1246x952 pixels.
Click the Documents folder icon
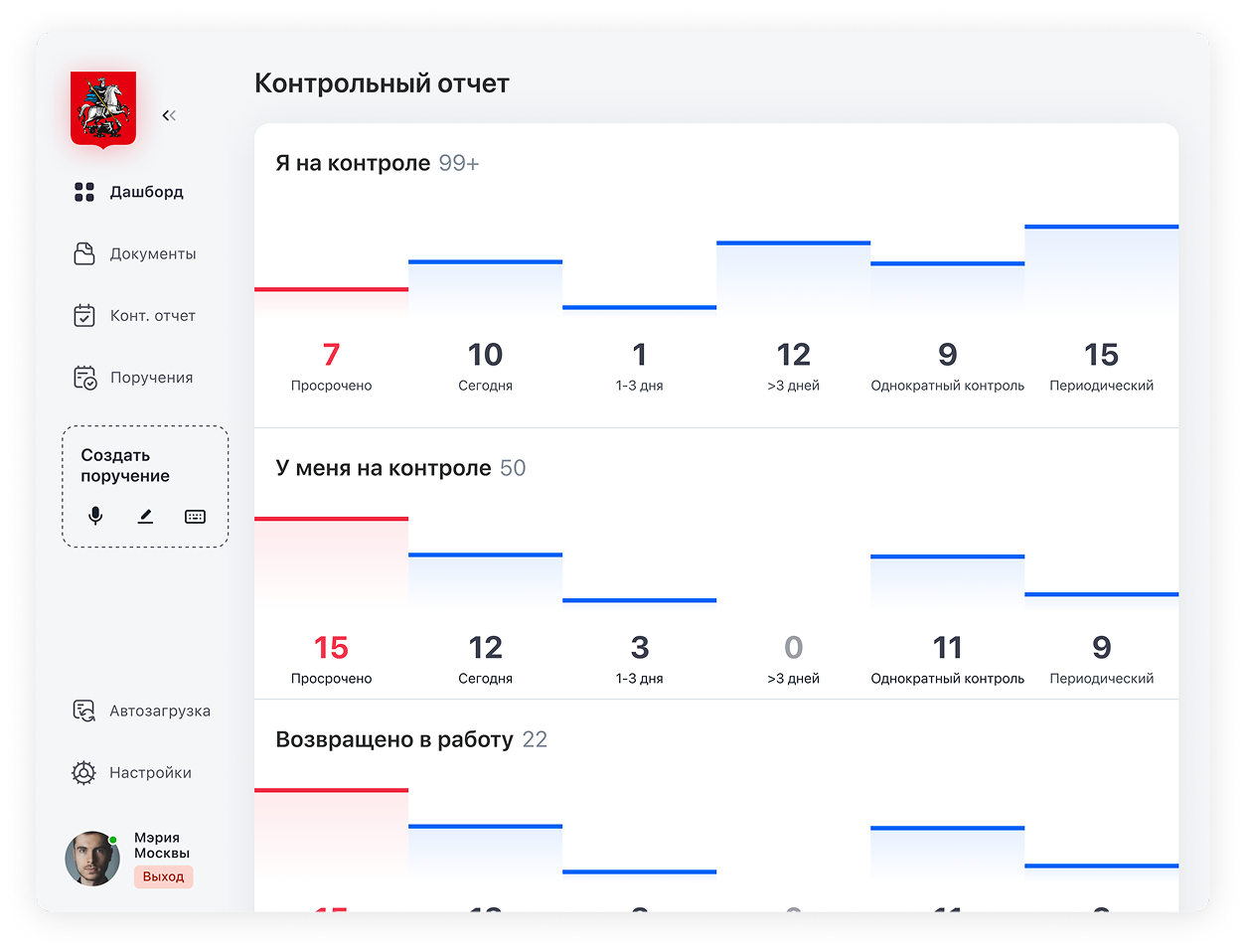point(84,253)
